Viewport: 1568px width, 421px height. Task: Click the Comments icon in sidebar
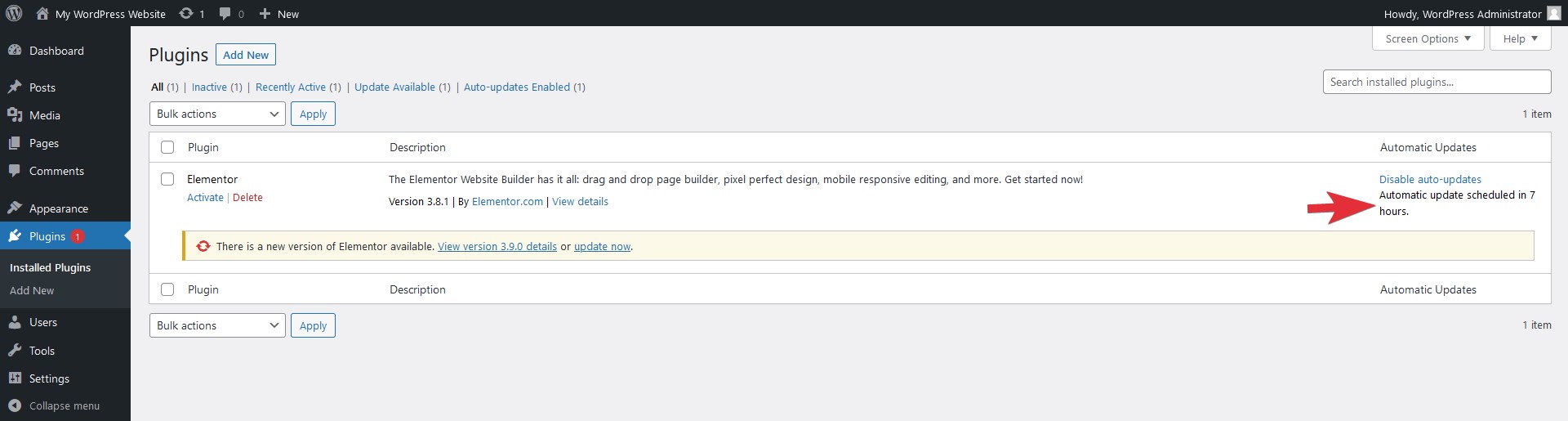point(15,171)
